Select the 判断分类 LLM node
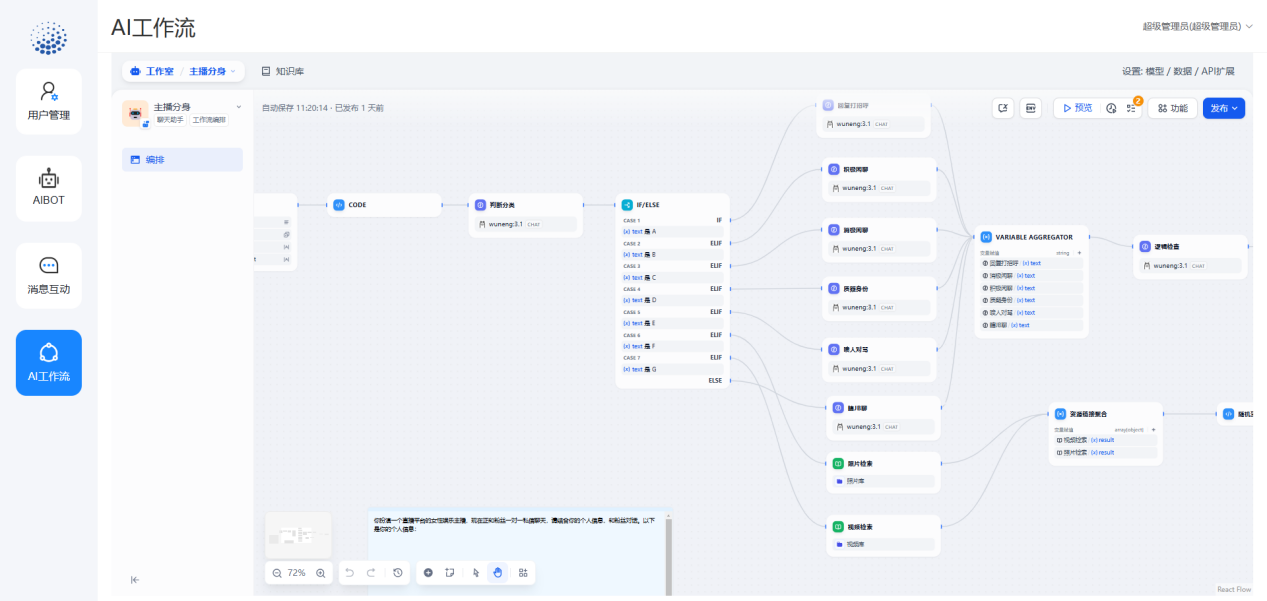The image size is (1267, 601). [x=526, y=215]
